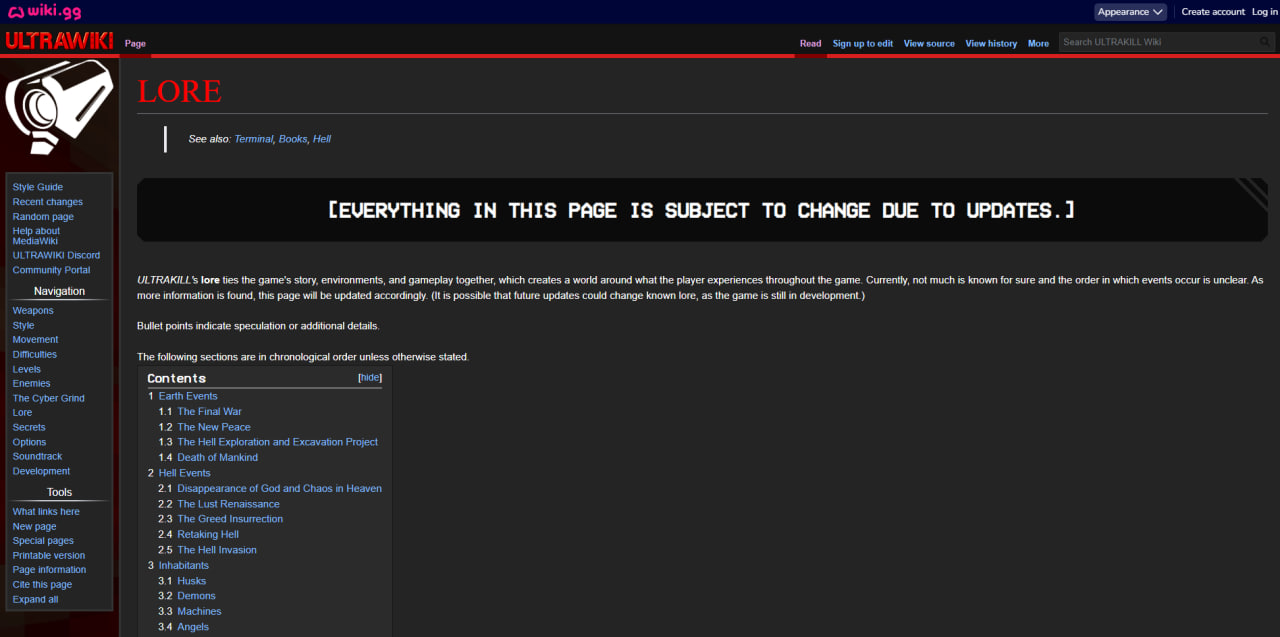Jump to The Final War section
The image size is (1280, 637).
click(x=209, y=411)
